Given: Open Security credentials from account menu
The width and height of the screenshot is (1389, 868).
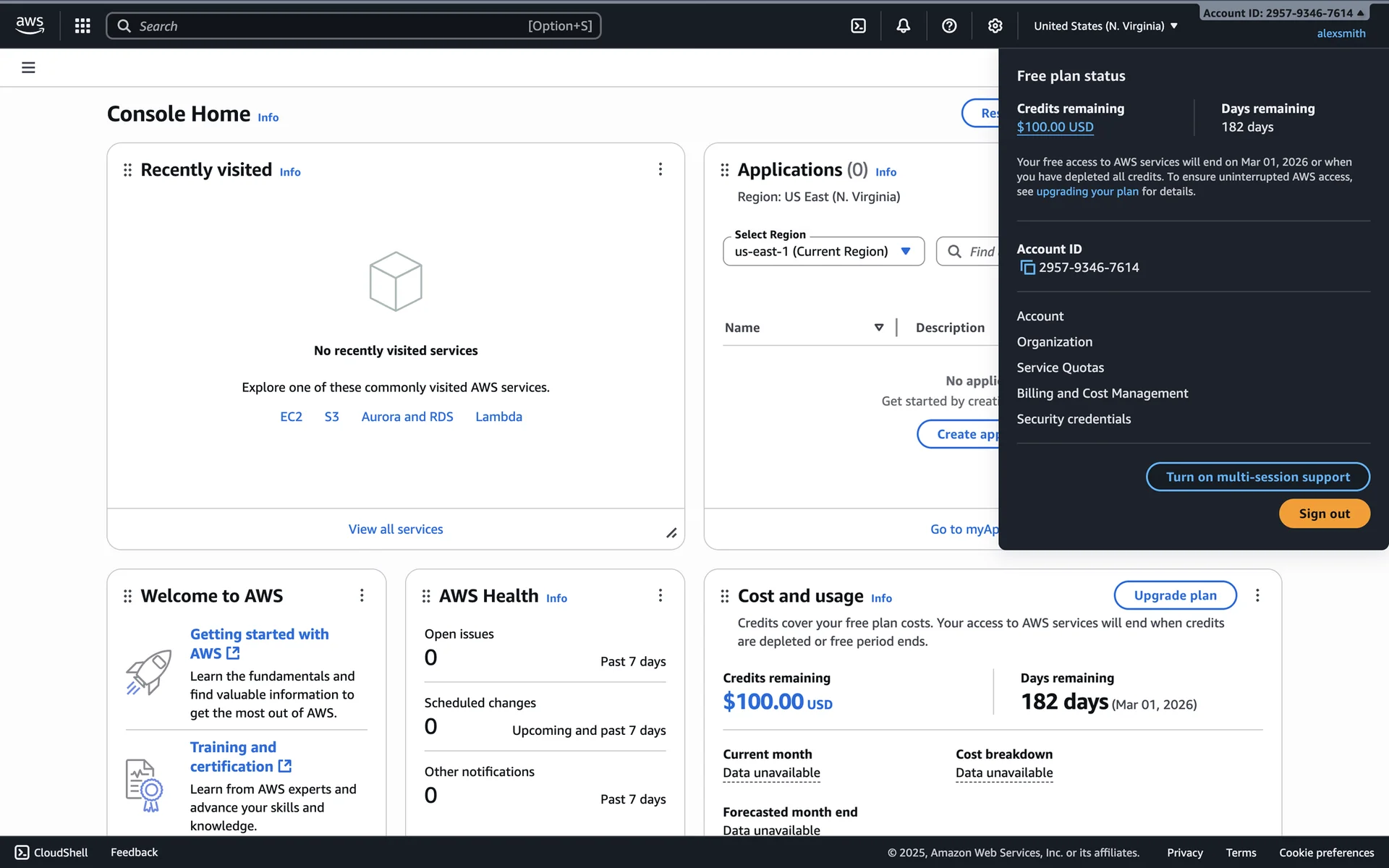Looking at the screenshot, I should 1074,420.
